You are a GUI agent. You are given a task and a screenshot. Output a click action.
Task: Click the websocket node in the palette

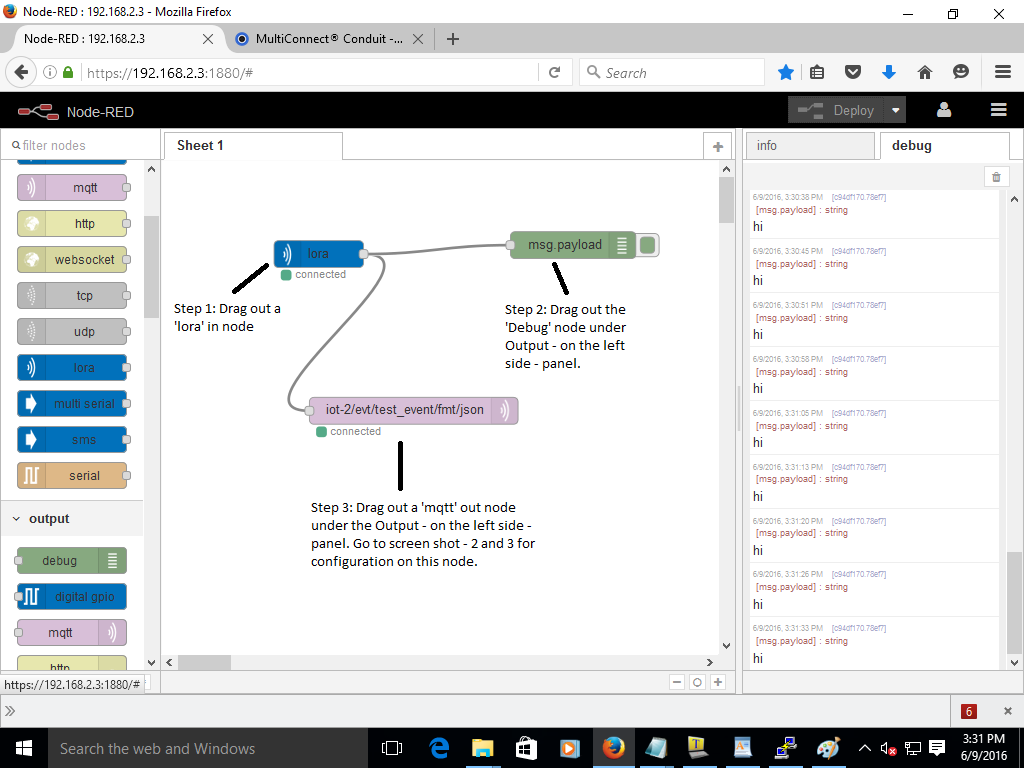pos(73,260)
